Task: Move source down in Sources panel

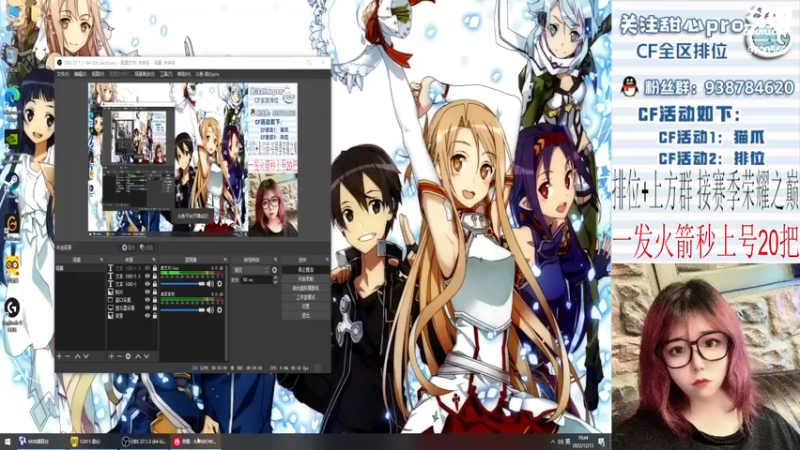Action: (x=146, y=356)
